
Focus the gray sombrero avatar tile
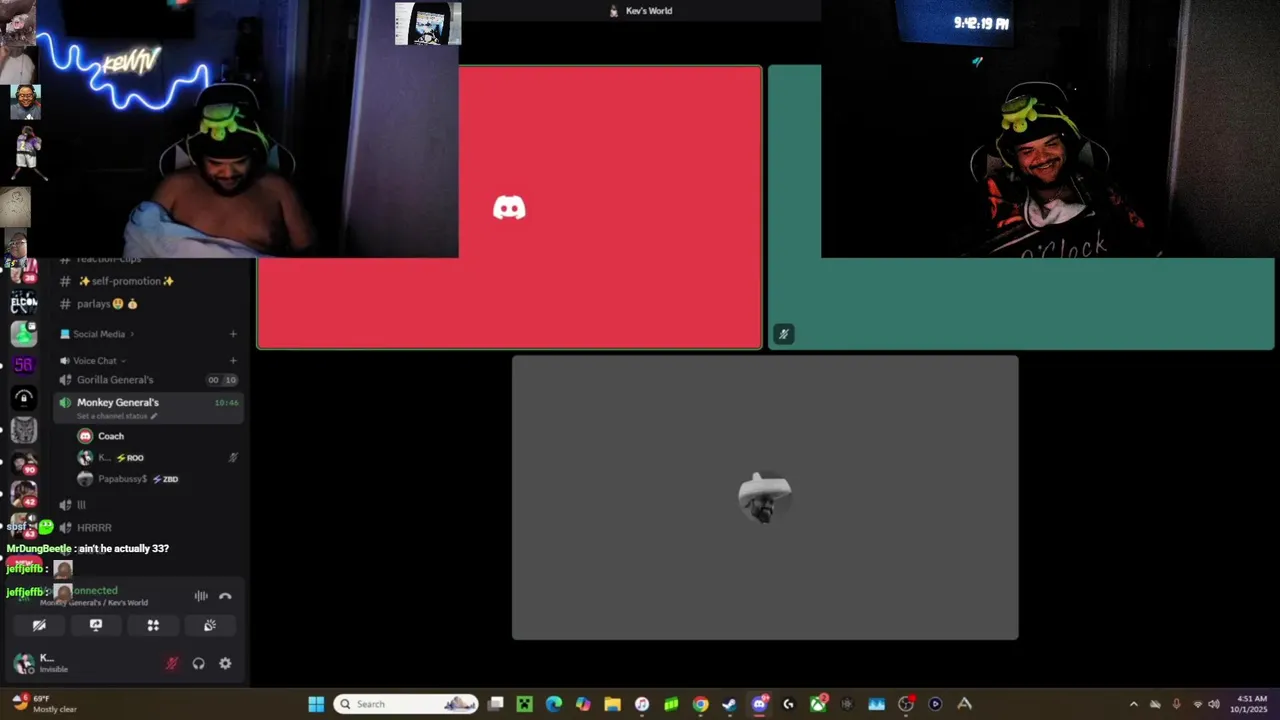(x=765, y=497)
